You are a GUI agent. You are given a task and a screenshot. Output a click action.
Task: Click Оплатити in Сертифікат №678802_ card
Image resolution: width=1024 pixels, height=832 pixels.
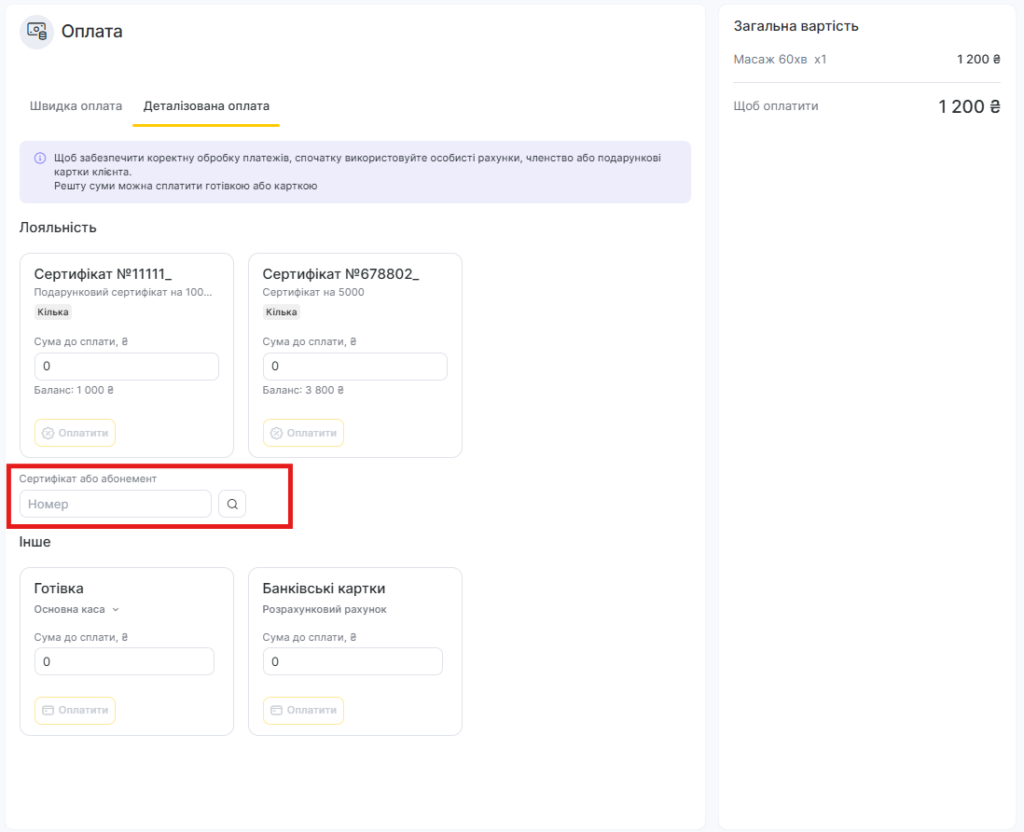click(x=303, y=433)
